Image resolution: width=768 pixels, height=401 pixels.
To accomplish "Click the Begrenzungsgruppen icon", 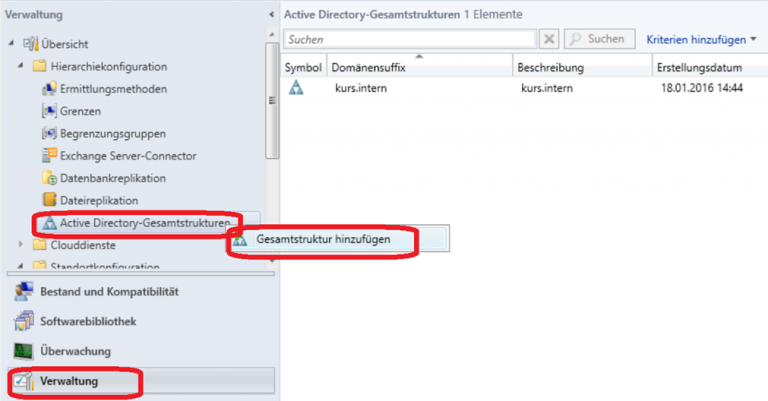I will 50,133.
